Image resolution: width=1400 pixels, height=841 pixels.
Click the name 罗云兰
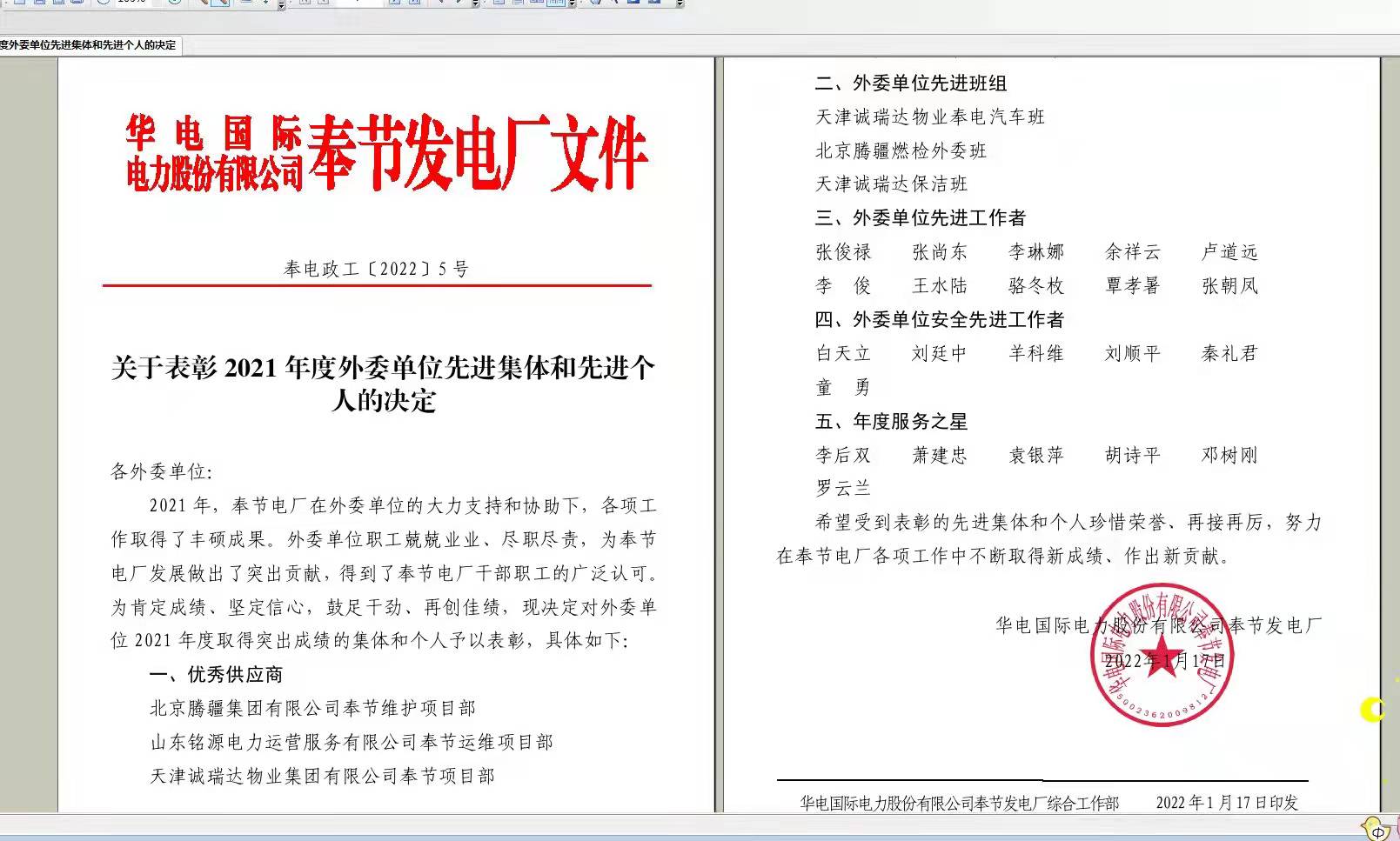(x=843, y=488)
